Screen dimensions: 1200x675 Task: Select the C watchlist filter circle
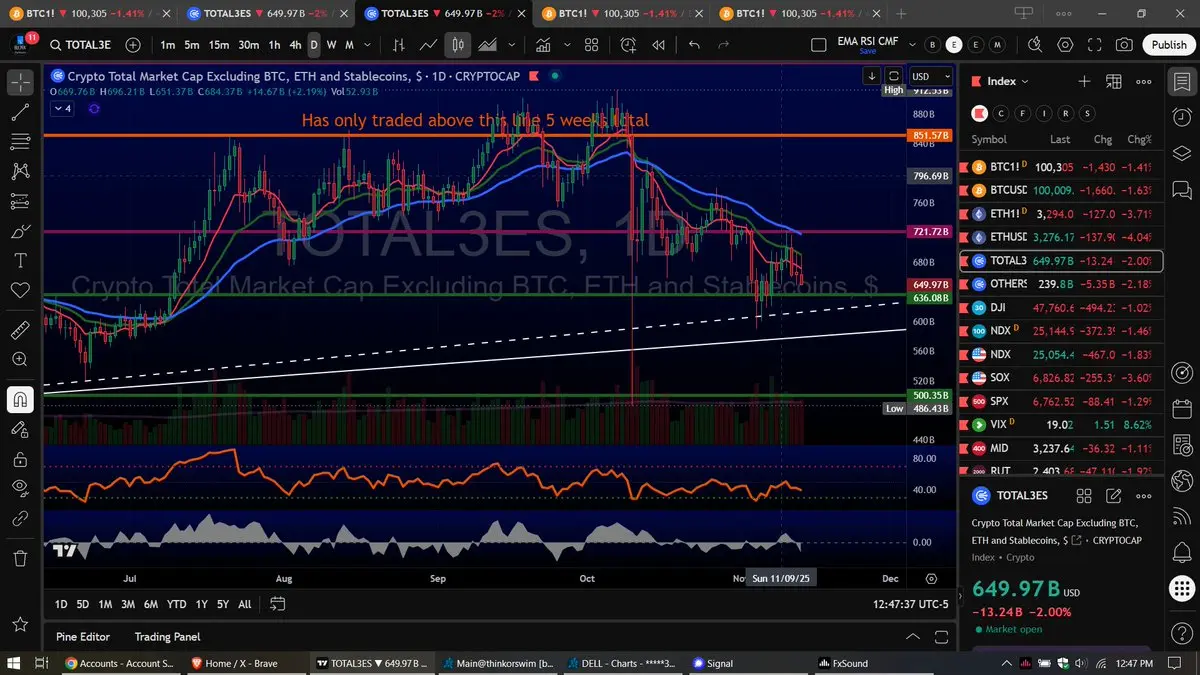click(1001, 113)
